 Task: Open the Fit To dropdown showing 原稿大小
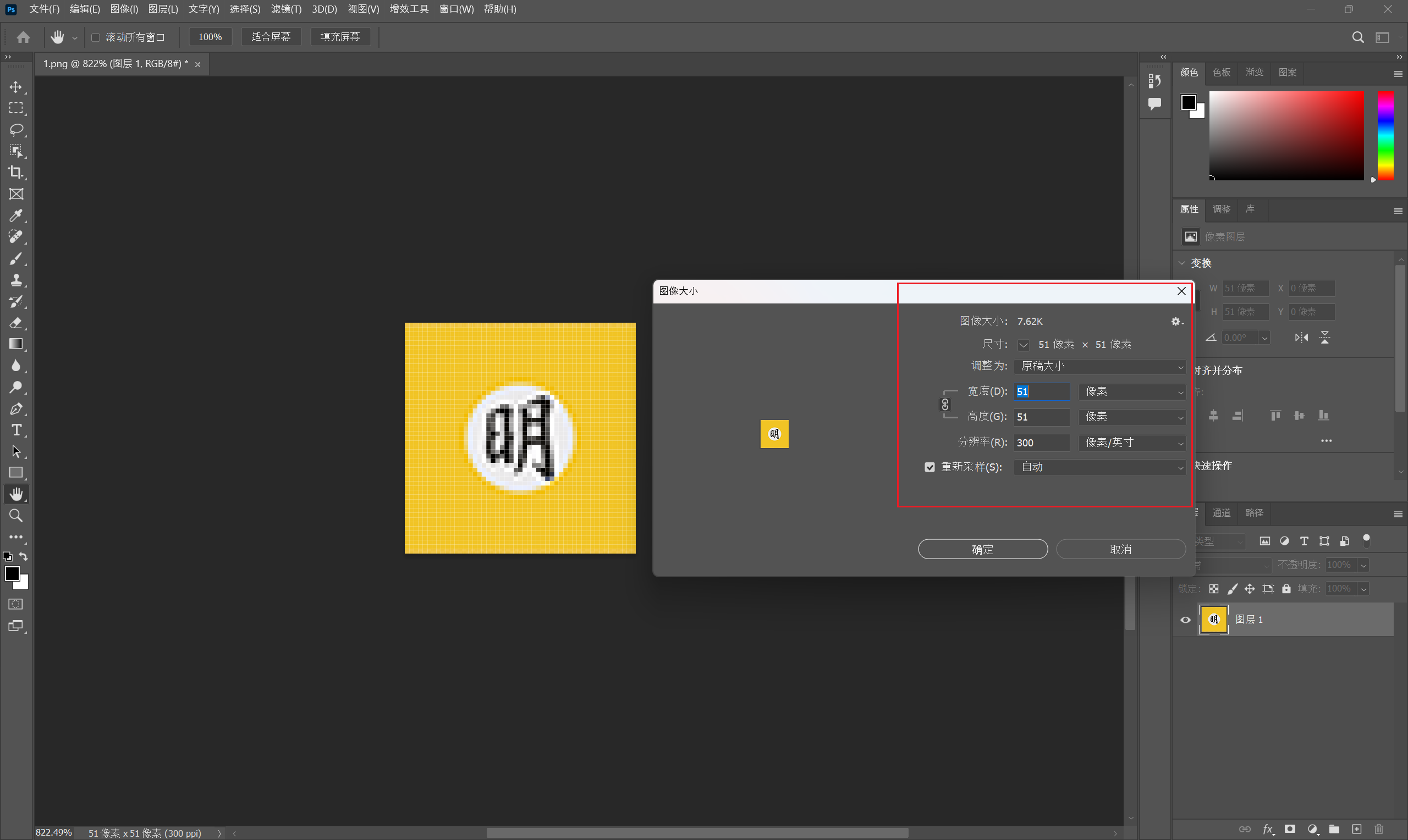tap(1099, 366)
